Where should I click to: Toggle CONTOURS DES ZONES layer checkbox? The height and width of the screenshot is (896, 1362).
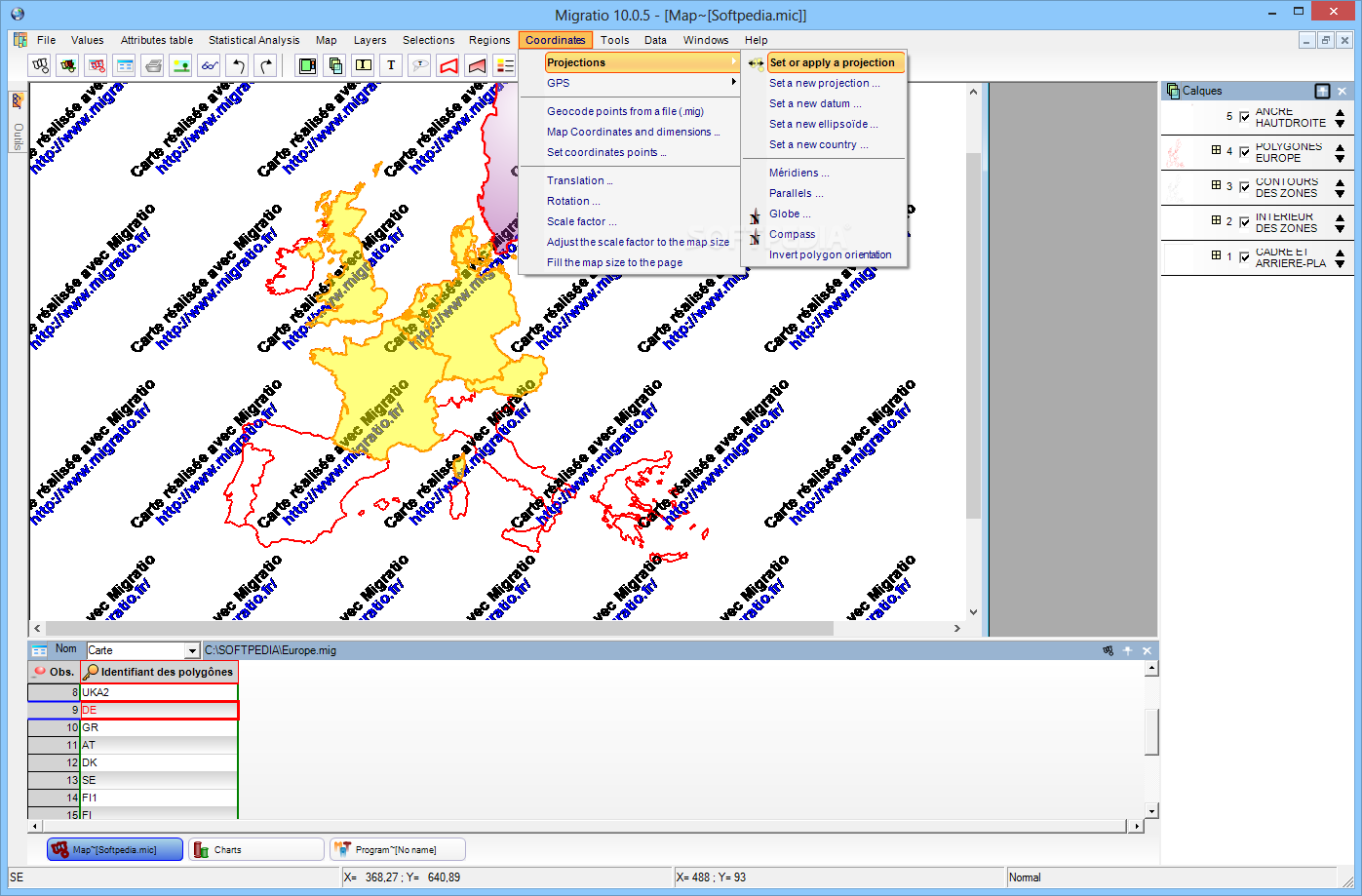[x=1244, y=187]
